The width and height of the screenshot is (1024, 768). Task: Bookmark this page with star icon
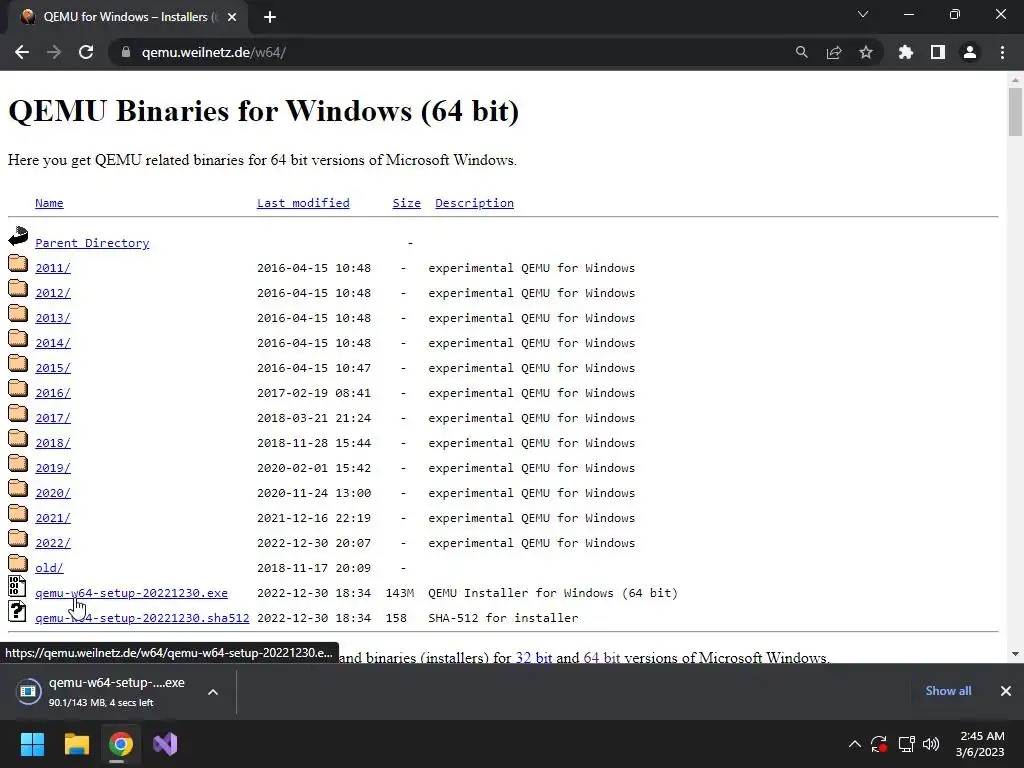[x=865, y=52]
